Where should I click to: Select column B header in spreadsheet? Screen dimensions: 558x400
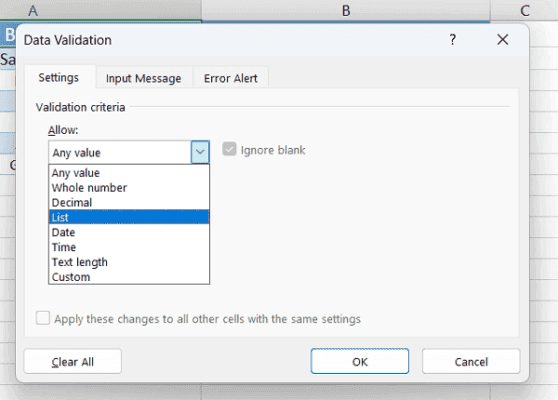(x=346, y=10)
